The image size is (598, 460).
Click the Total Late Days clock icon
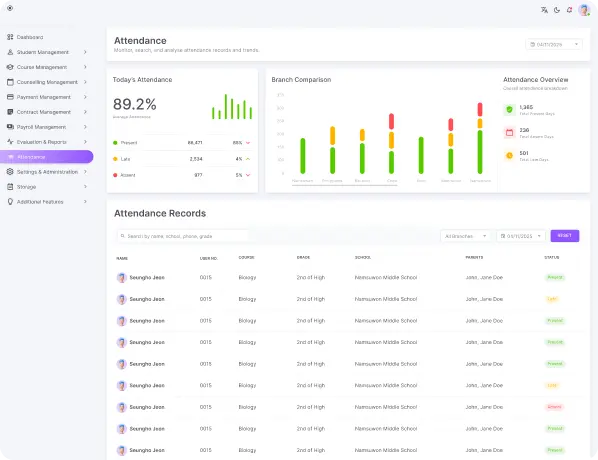pos(510,156)
